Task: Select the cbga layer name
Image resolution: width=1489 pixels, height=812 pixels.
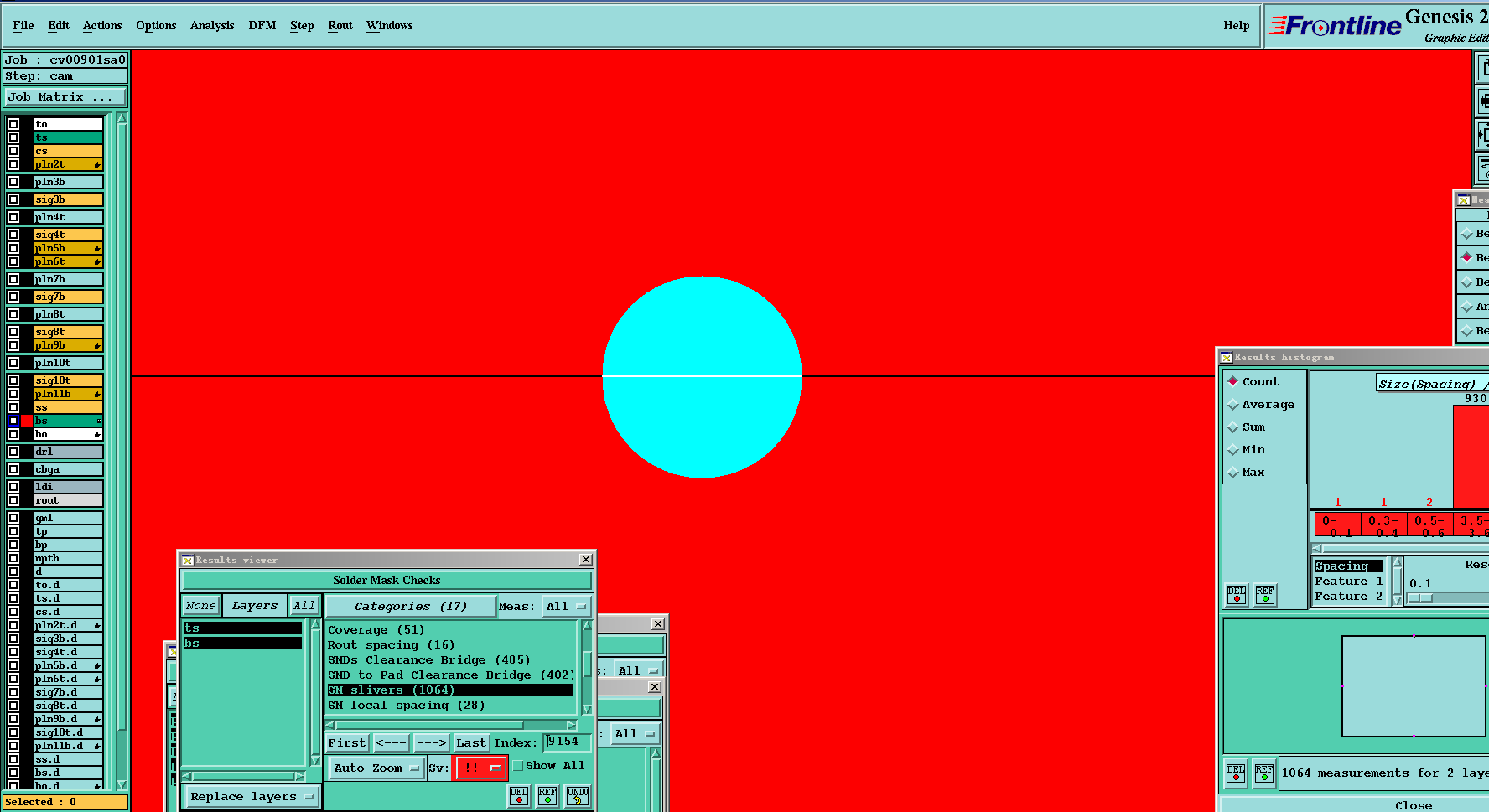Action: point(69,469)
